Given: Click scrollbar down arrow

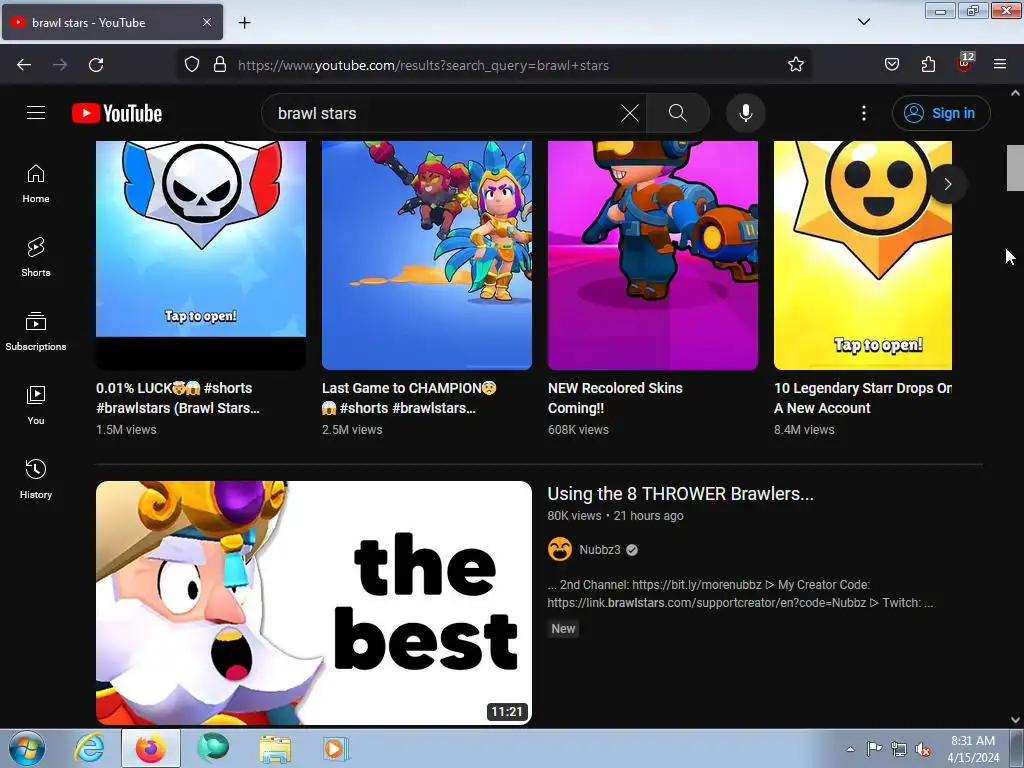Looking at the screenshot, I should coord(1015,720).
